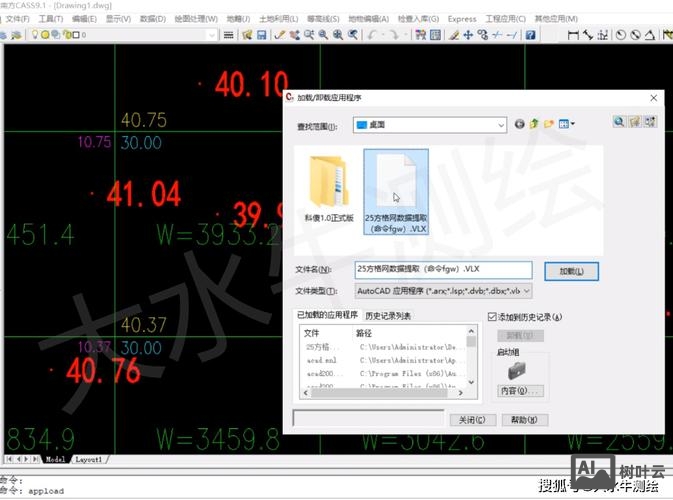Select the Move cross-arrows tool
Image resolution: width=673 pixels, height=500 pixels.
tap(468, 35)
